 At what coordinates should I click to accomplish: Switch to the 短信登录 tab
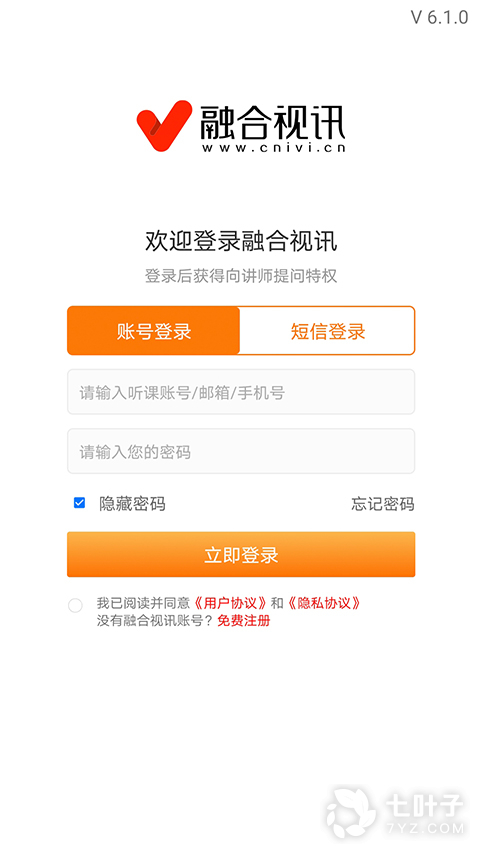(327, 331)
